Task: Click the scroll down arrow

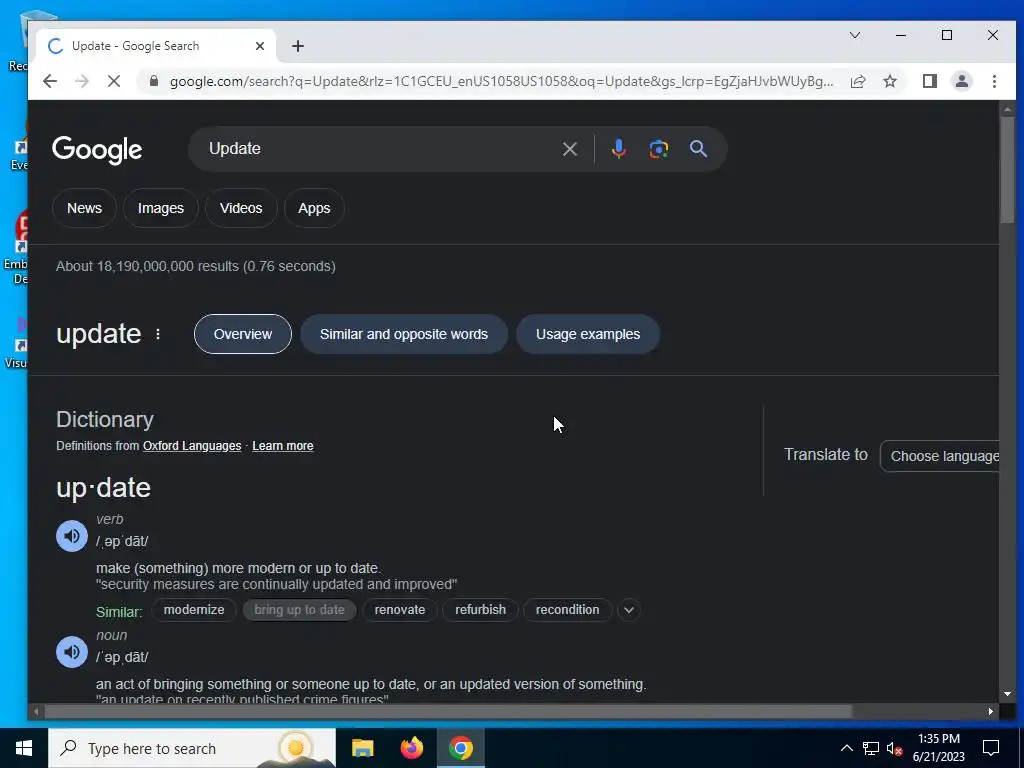Action: point(1007,694)
